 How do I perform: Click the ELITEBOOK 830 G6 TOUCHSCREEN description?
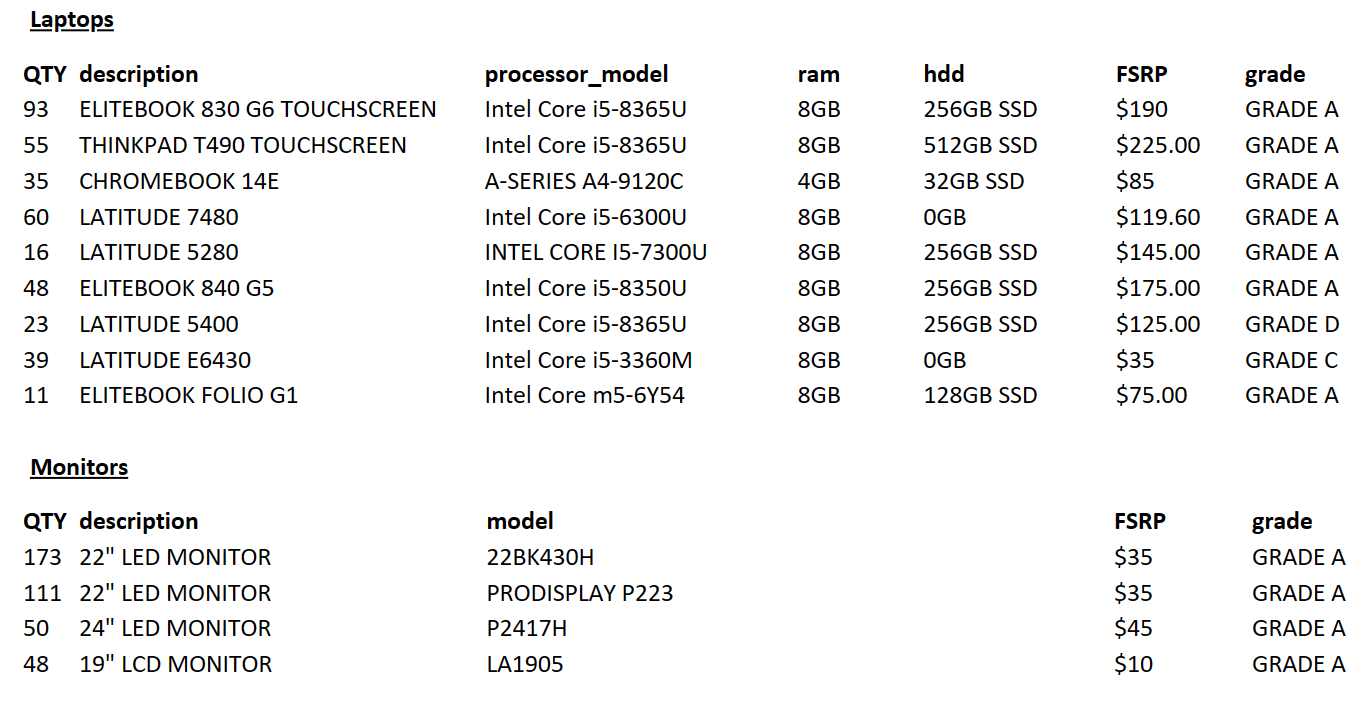(258, 110)
